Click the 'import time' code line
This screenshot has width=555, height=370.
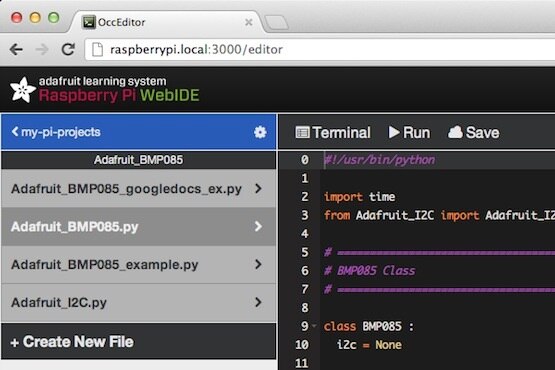pyautogui.click(x=360, y=197)
